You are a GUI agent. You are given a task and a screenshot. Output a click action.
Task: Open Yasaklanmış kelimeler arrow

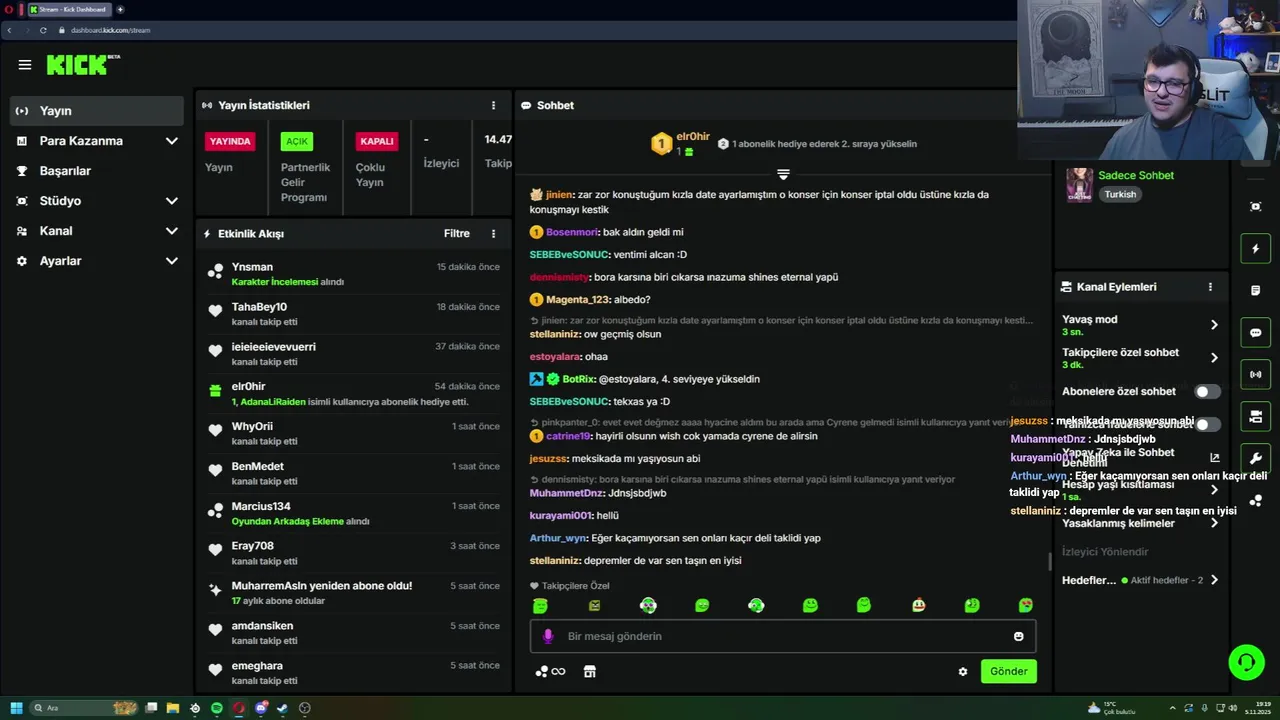coord(1214,523)
